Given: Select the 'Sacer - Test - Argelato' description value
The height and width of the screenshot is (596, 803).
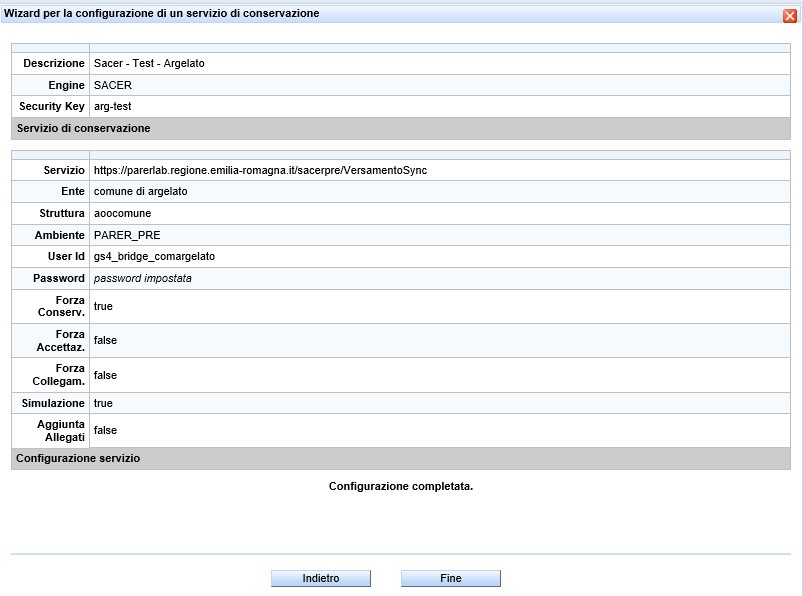Looking at the screenshot, I should point(149,64).
